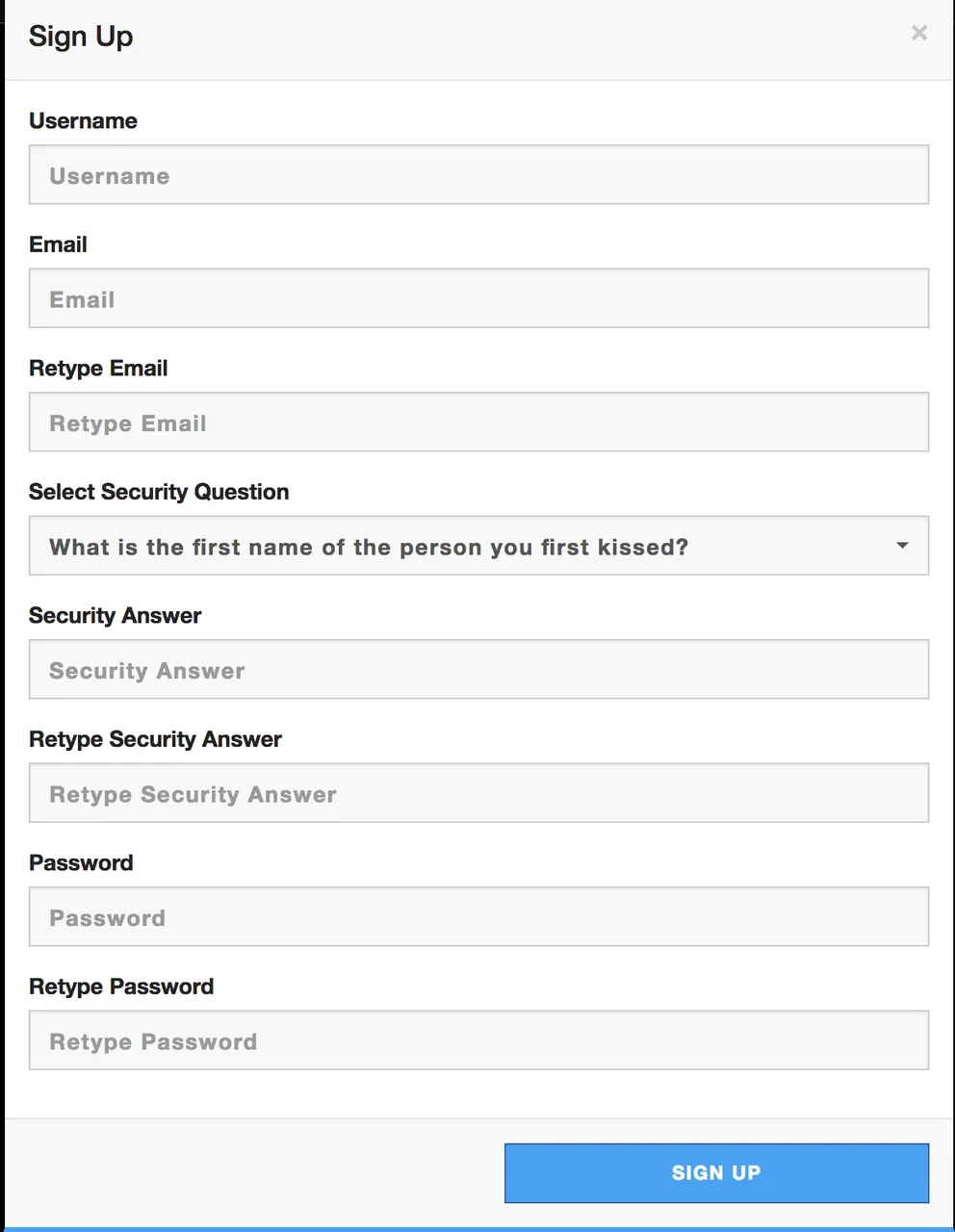This screenshot has width=955, height=1232.
Task: Click the Username input field
Action: pos(478,174)
